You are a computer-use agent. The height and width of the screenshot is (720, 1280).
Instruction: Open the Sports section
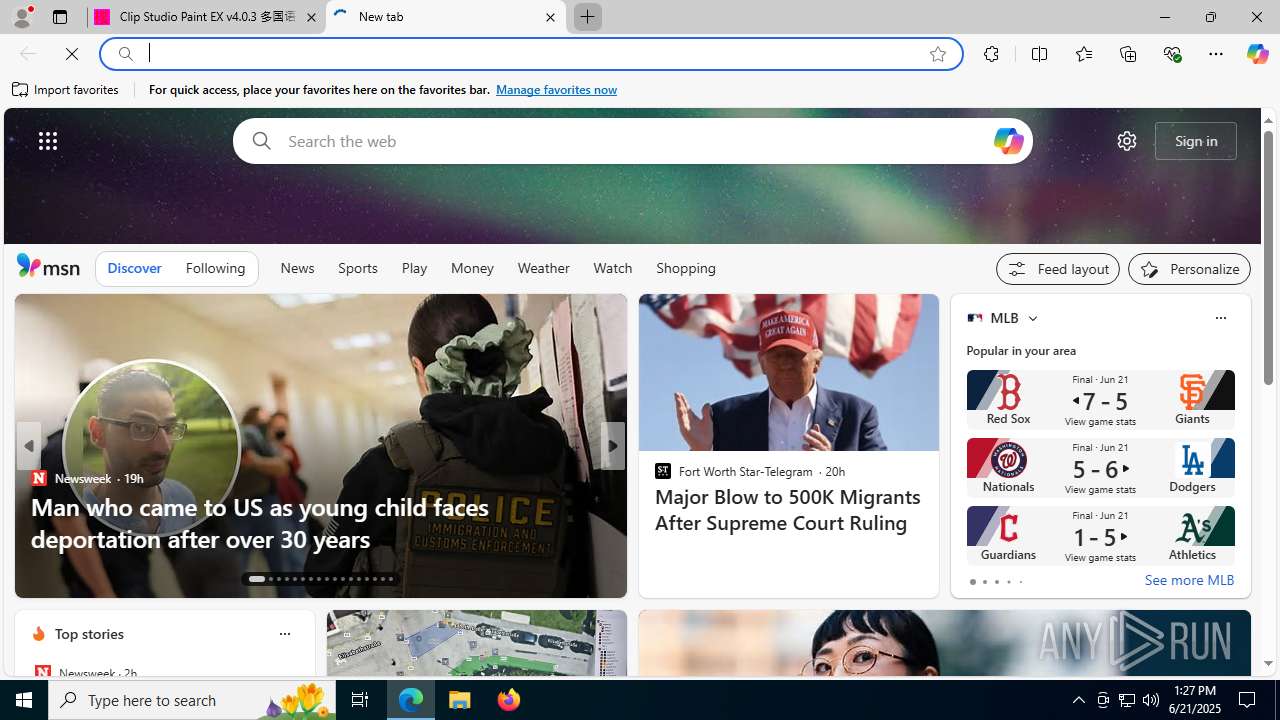click(x=357, y=268)
